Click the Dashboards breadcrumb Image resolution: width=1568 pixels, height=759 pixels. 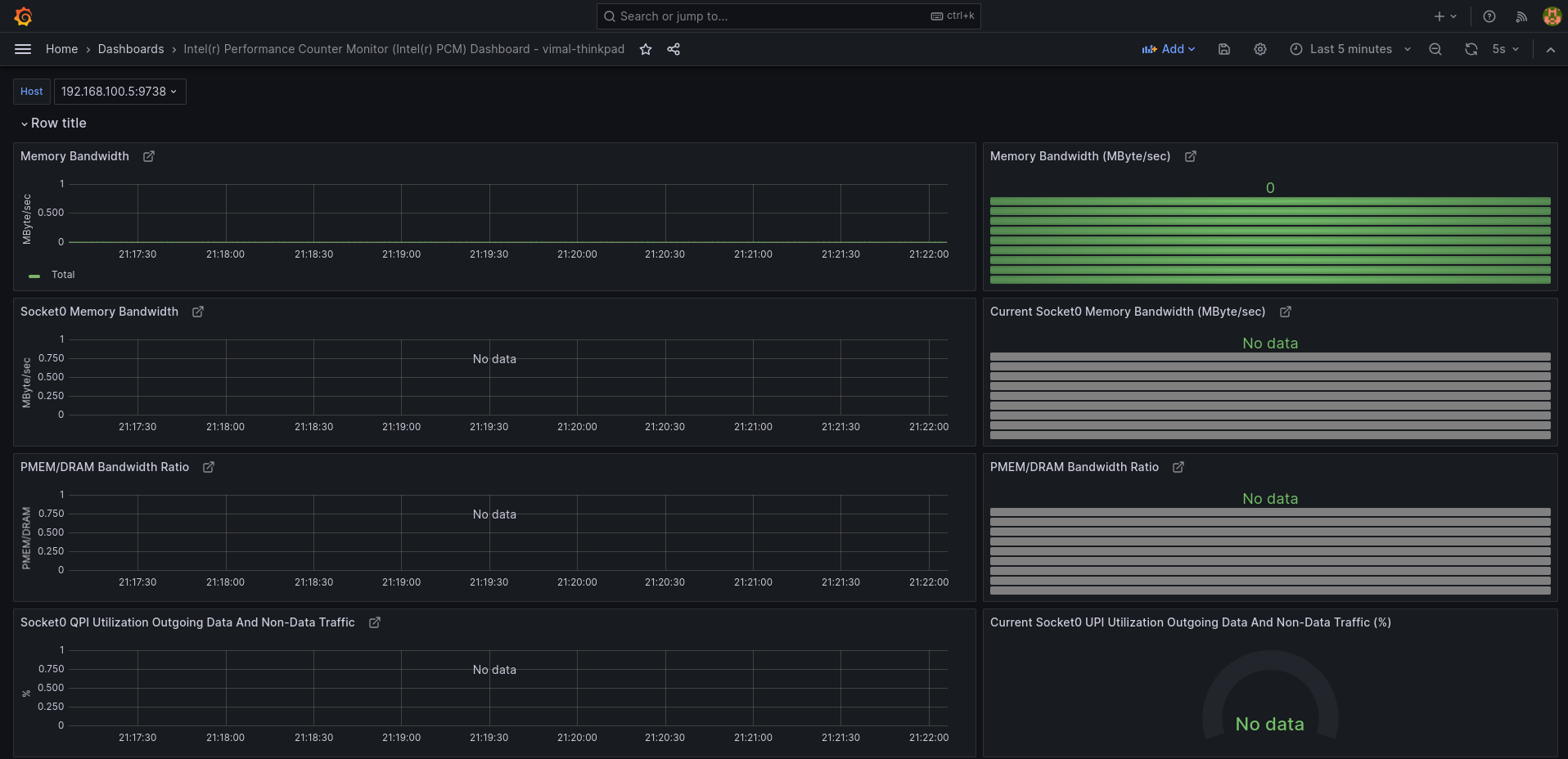[x=131, y=49]
